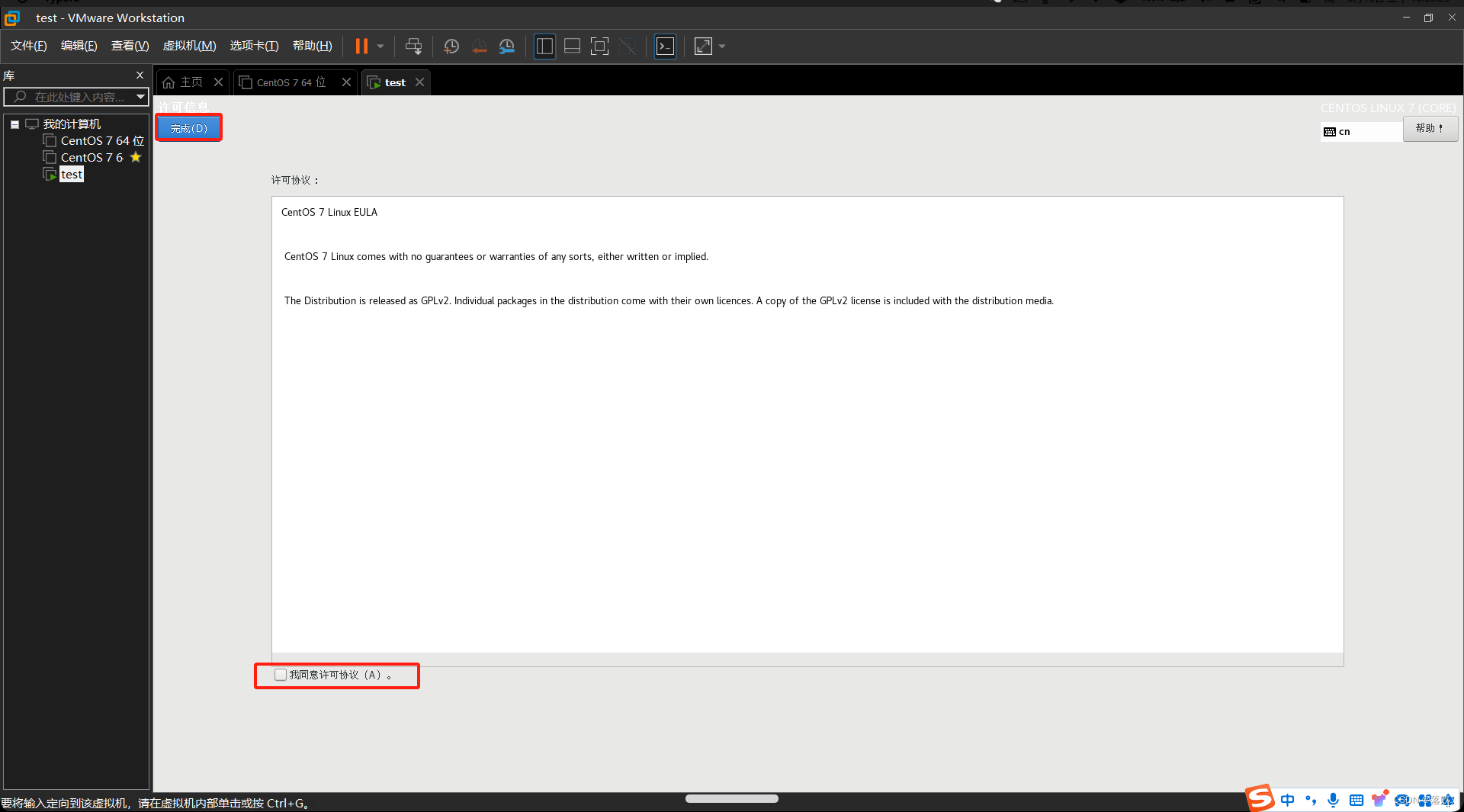
Task: Revert VM to previous snapshot
Action: (480, 47)
